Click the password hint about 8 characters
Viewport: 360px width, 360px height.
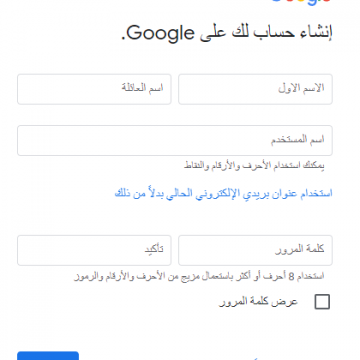pyautogui.click(x=199, y=276)
